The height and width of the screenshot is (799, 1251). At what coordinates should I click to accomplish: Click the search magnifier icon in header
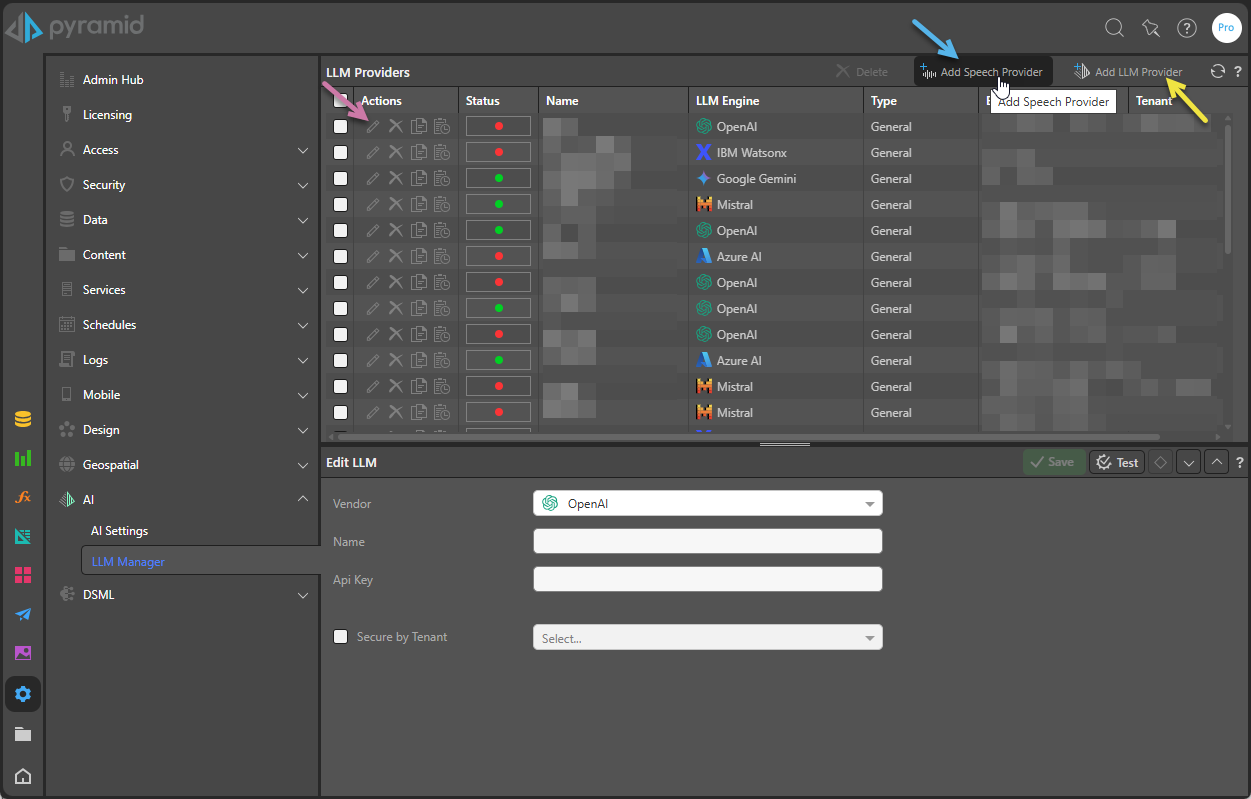click(x=1114, y=28)
